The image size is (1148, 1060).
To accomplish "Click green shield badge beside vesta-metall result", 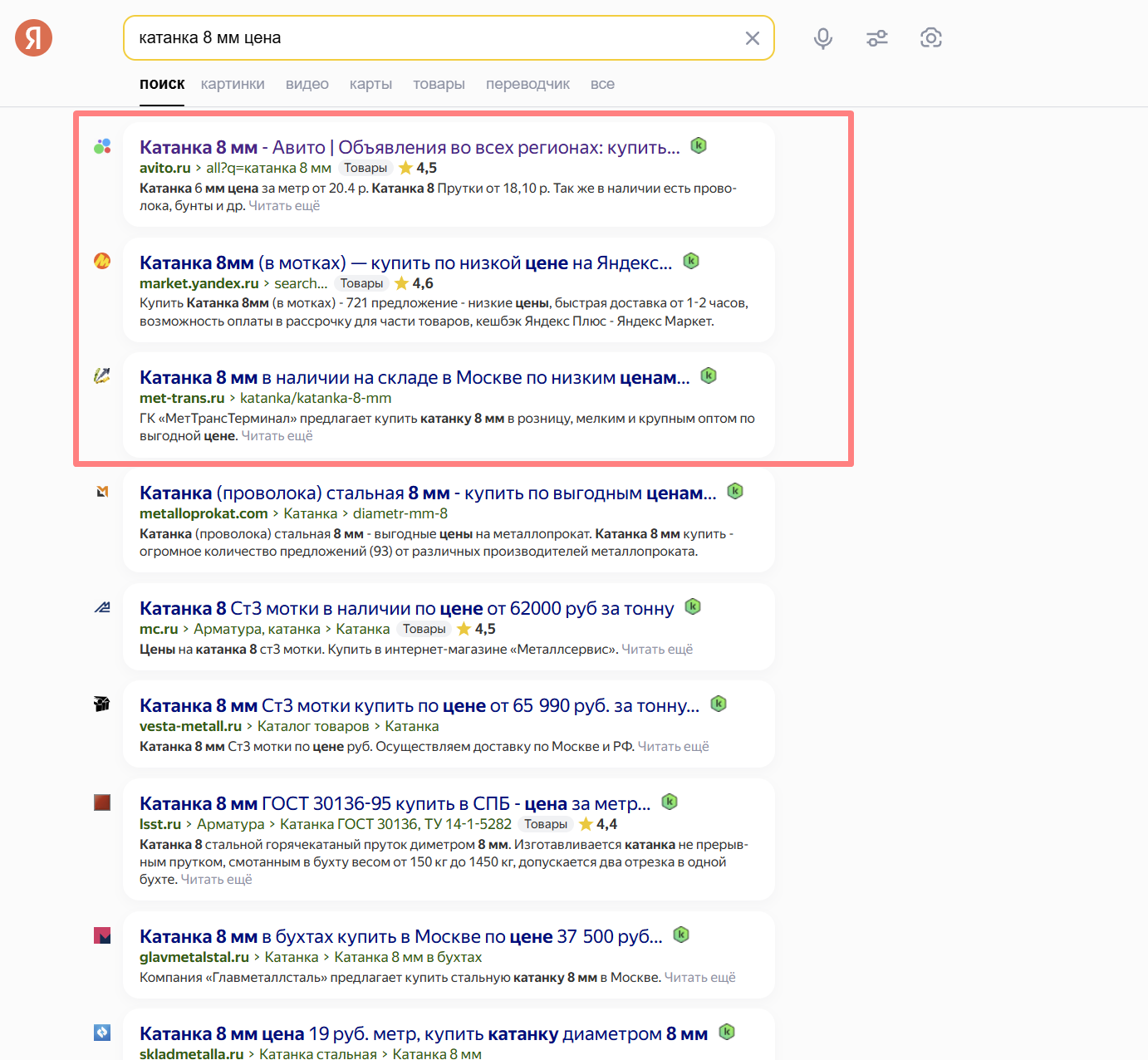I will [x=719, y=704].
